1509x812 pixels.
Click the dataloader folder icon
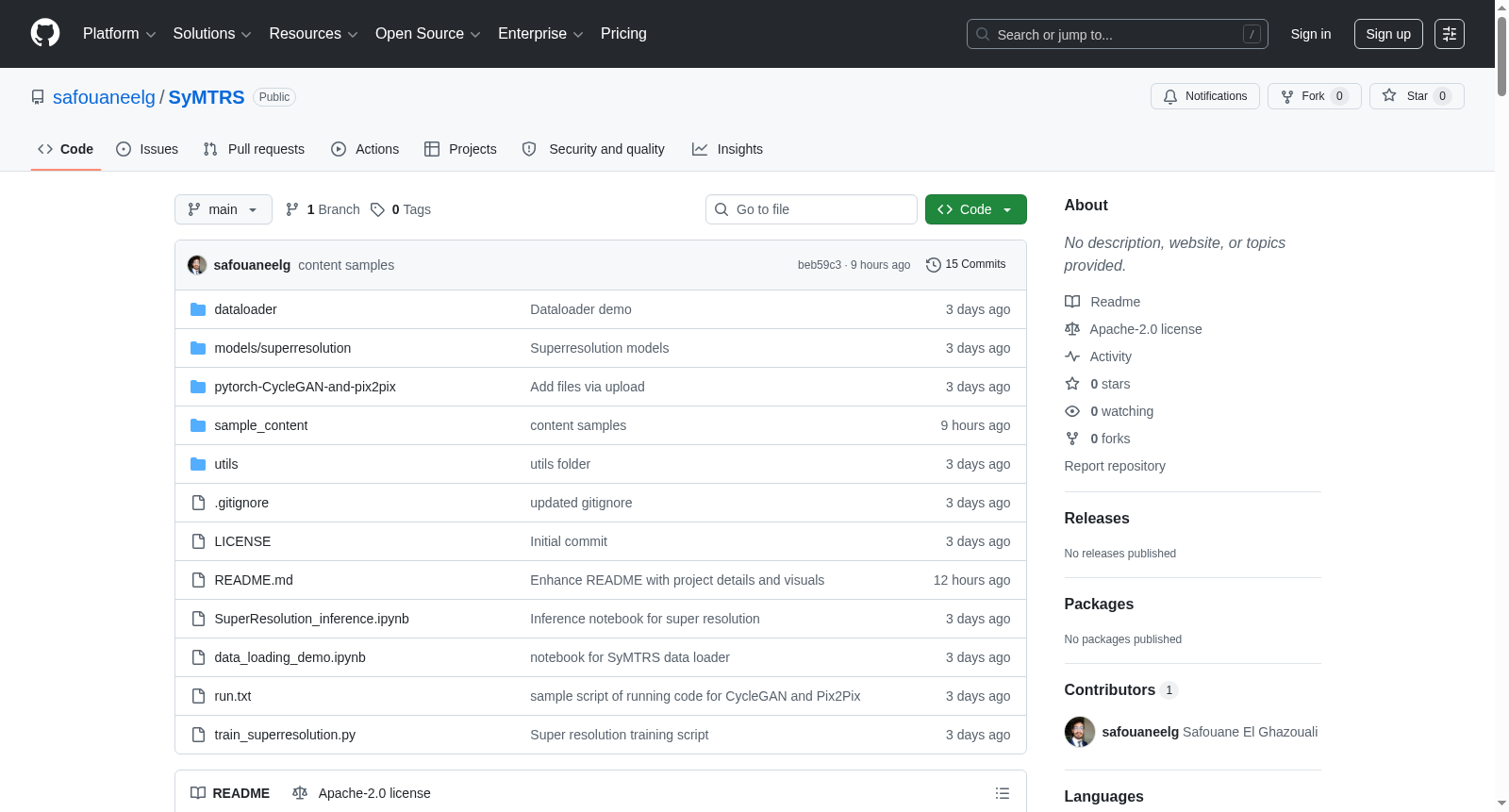point(198,309)
